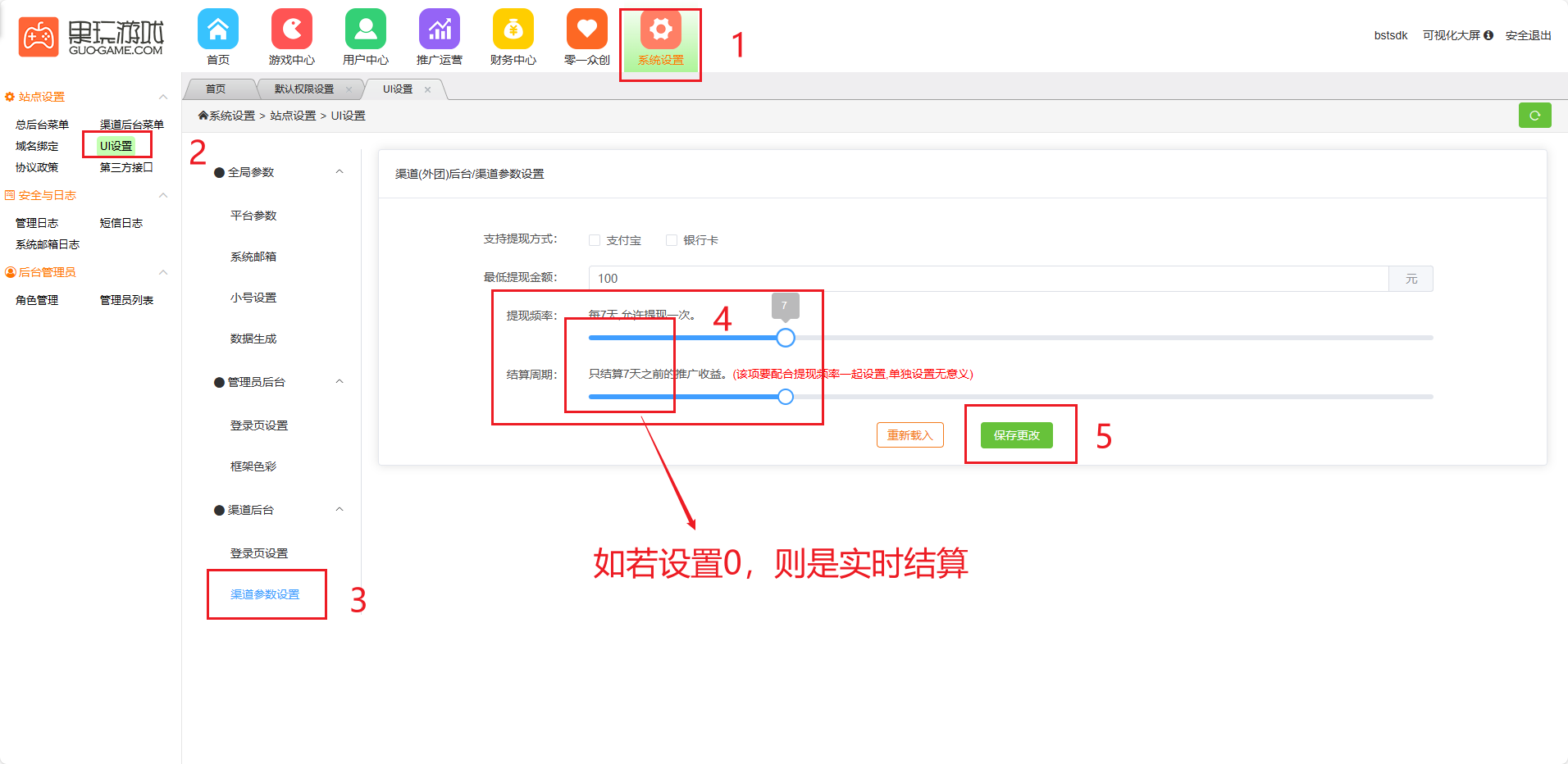Click the 可视化大屏 info icon
The width and height of the screenshot is (1568, 764).
point(1488,35)
